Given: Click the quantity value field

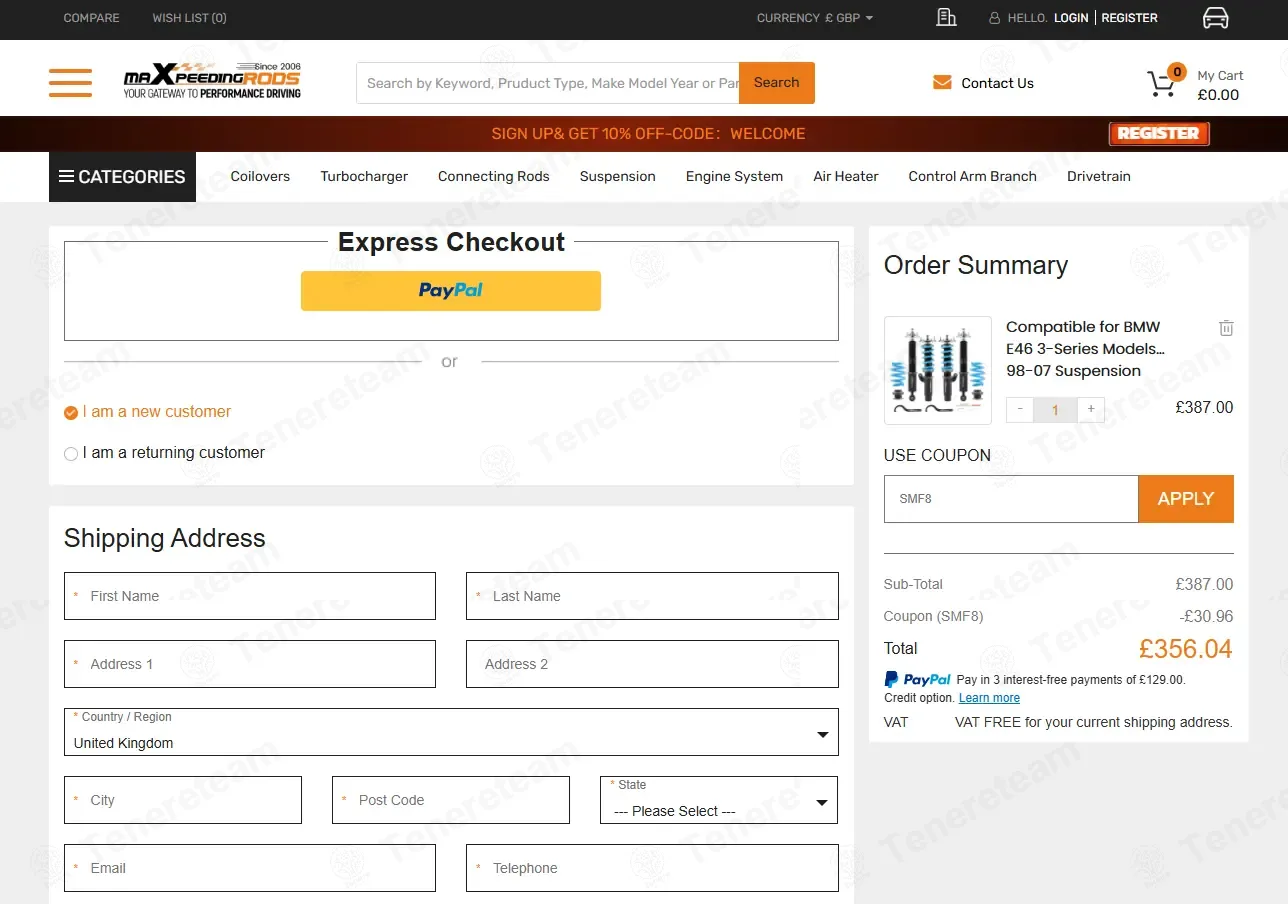Looking at the screenshot, I should click(1055, 409).
